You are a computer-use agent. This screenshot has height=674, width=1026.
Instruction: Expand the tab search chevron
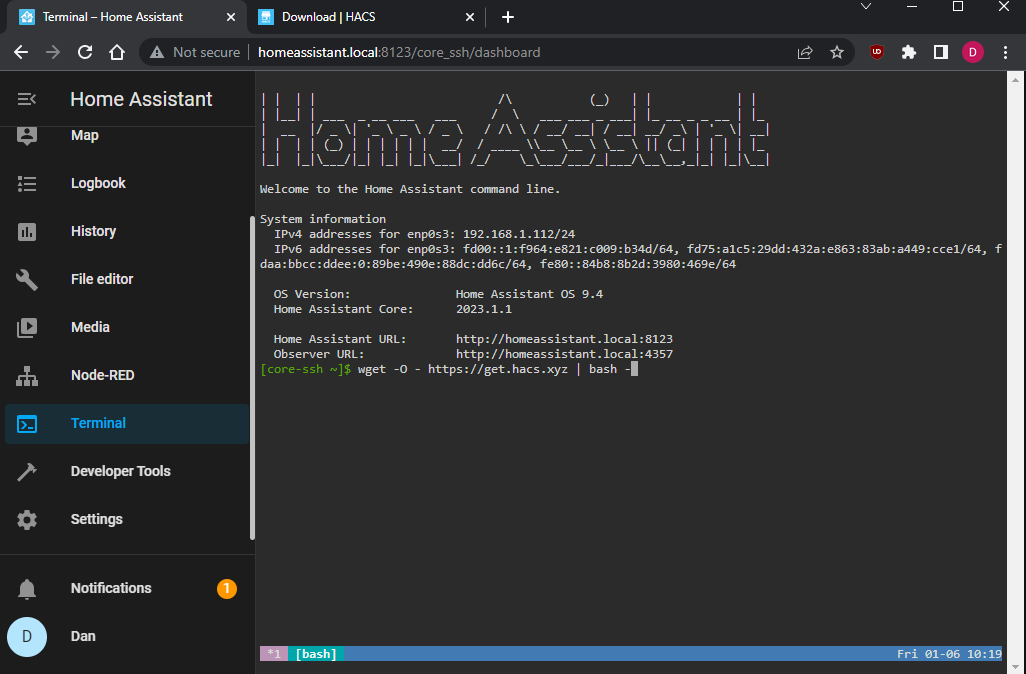(866, 7)
